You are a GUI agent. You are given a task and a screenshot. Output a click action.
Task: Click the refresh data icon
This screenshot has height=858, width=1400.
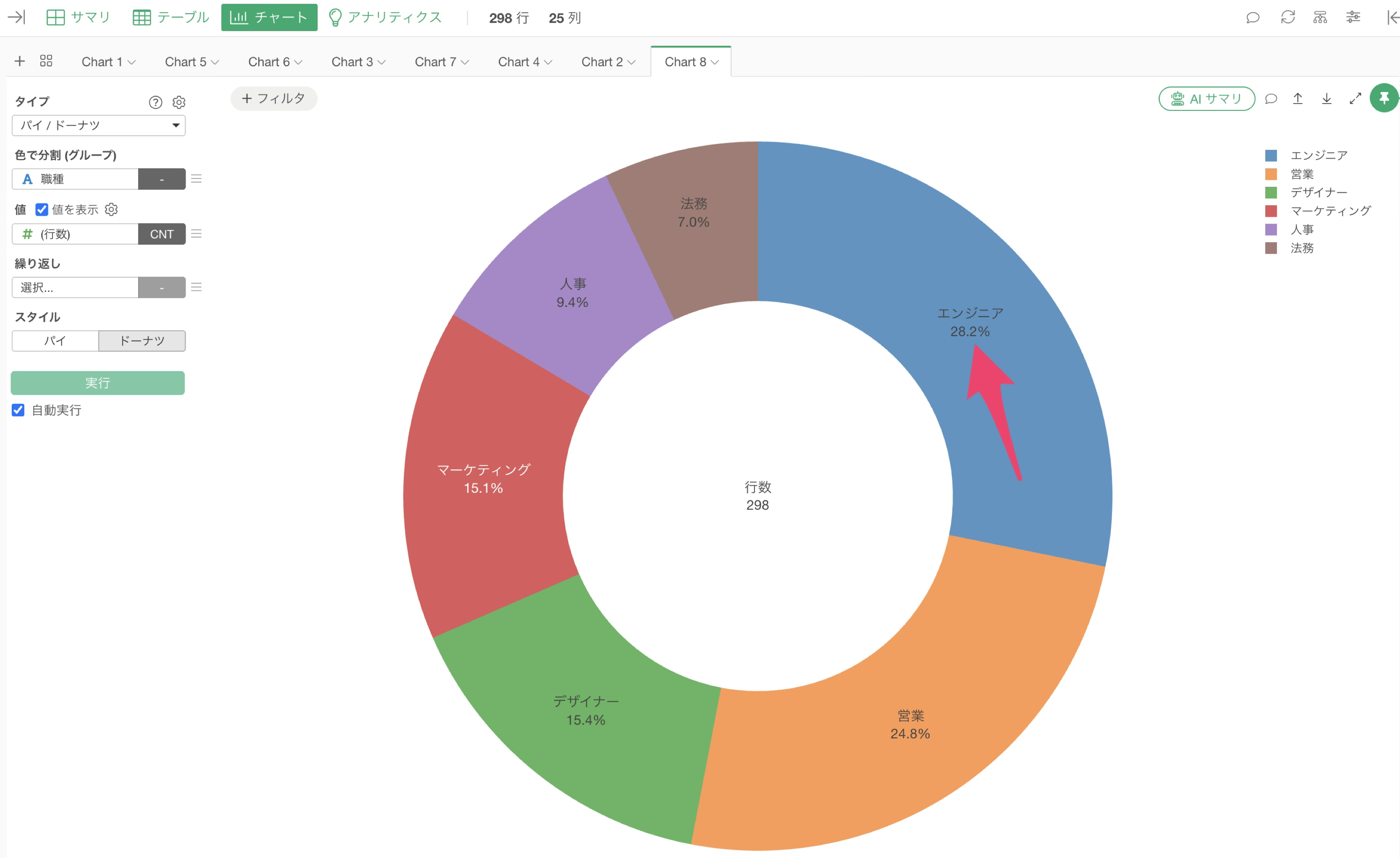[x=1287, y=18]
